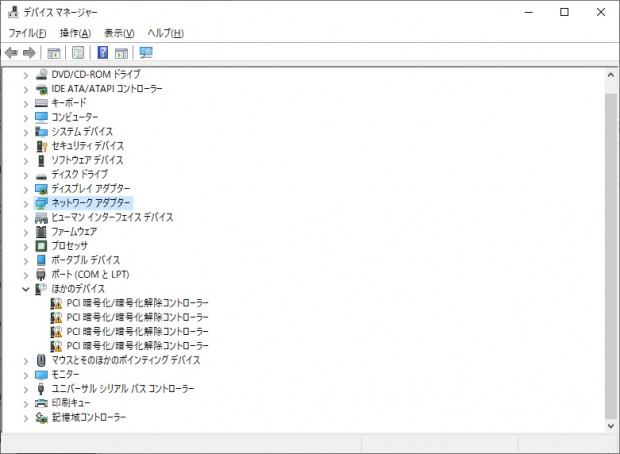Click the ディスプレイ アダプター icon
The image size is (620, 454).
pos(41,189)
